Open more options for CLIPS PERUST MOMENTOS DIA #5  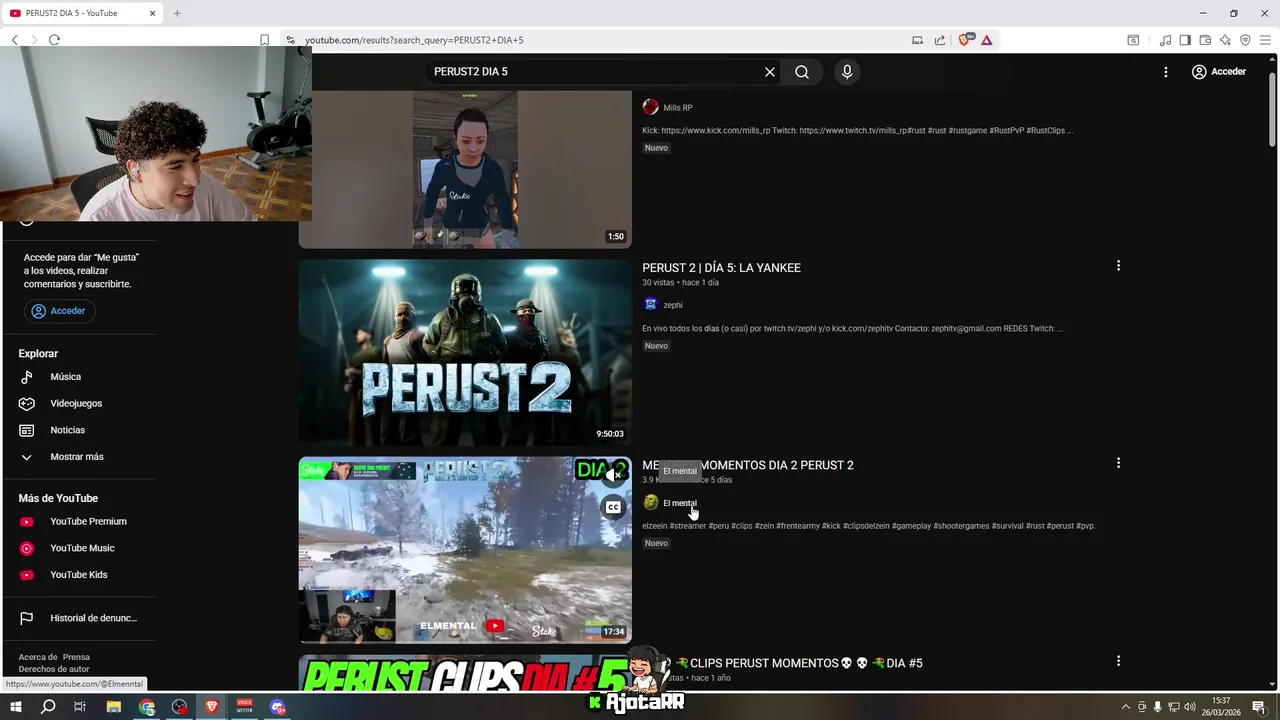1118,661
